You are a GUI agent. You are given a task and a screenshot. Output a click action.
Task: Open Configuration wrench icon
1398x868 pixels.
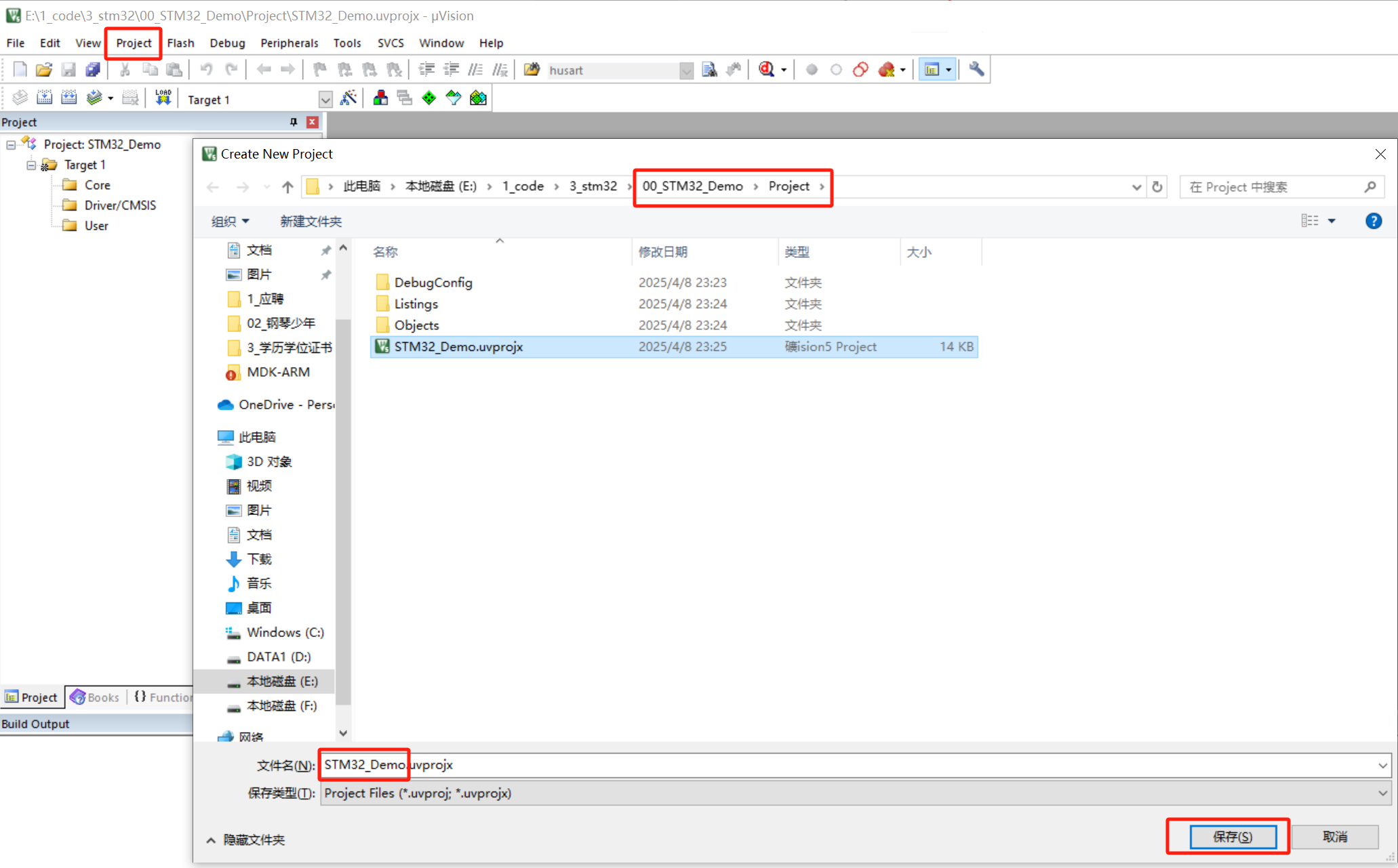pyautogui.click(x=976, y=70)
